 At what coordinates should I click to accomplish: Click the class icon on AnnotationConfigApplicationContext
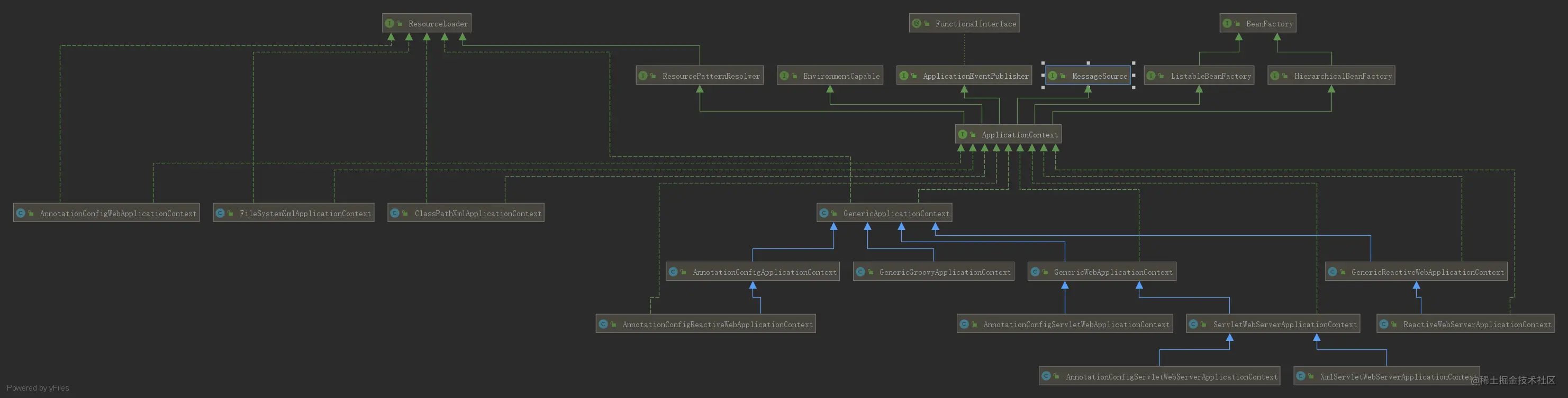(673, 272)
